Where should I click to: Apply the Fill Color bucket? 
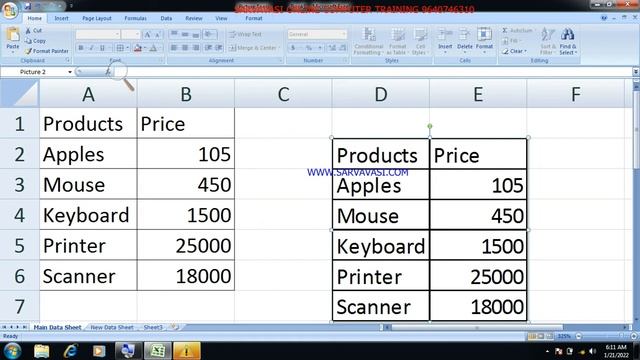[x=138, y=48]
